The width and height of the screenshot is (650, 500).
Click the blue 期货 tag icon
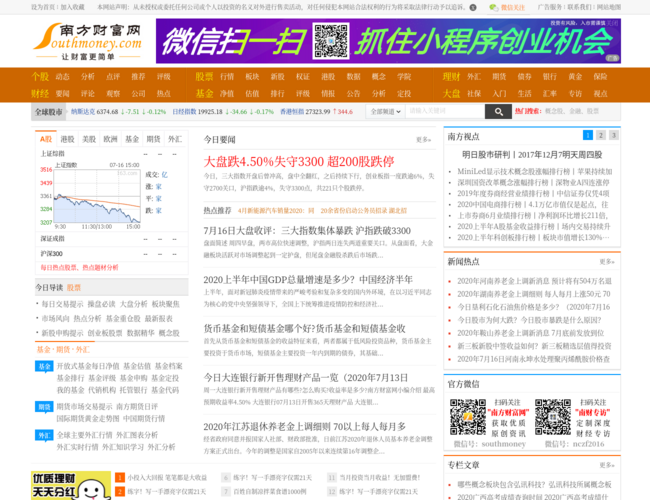[44, 407]
